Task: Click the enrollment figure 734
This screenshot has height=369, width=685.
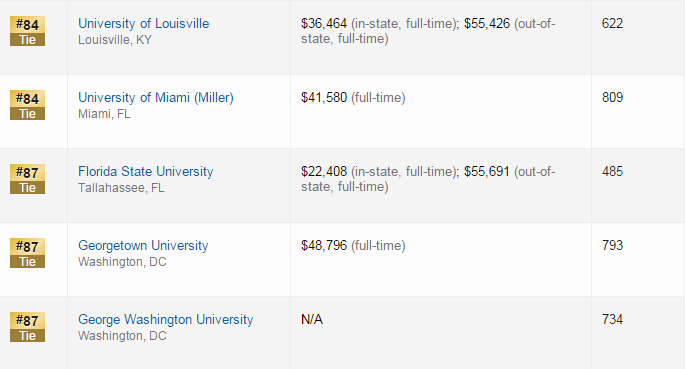Action: point(612,320)
